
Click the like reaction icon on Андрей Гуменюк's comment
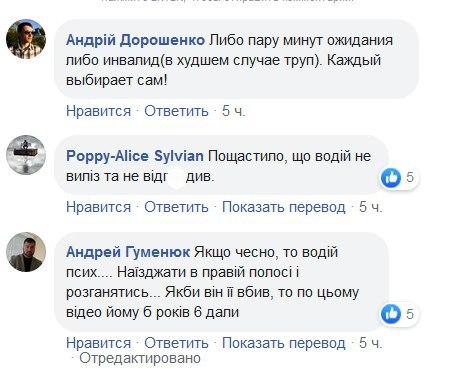click(391, 314)
